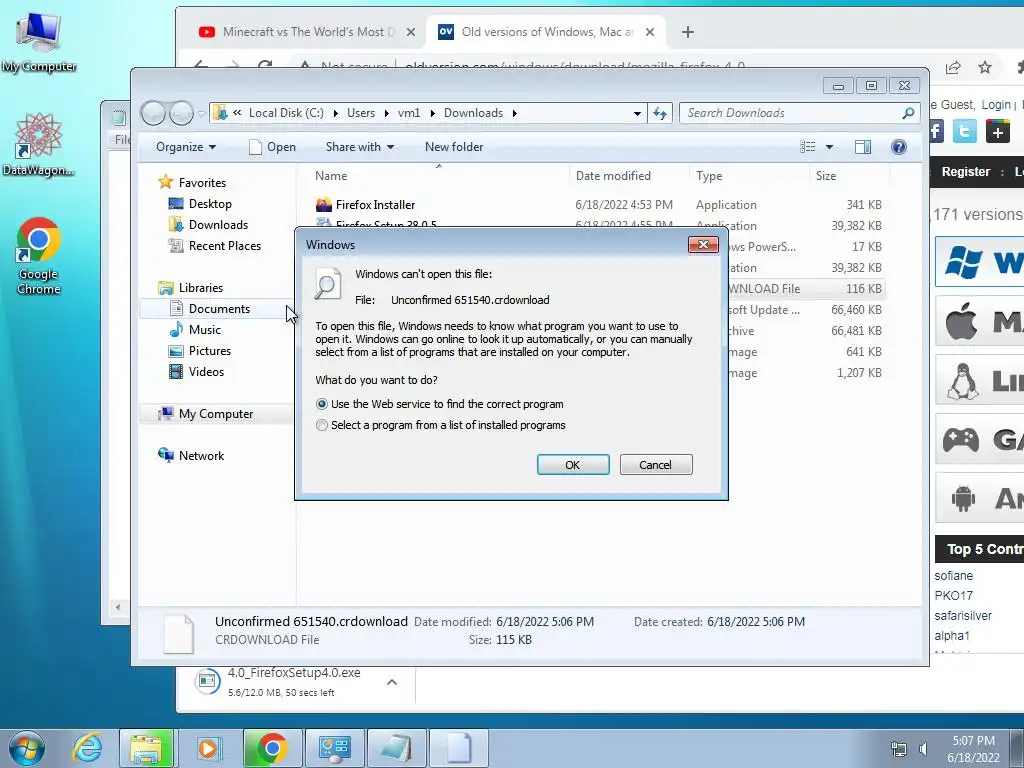
Task: Open a new Chrome tab
Action: coord(688,32)
